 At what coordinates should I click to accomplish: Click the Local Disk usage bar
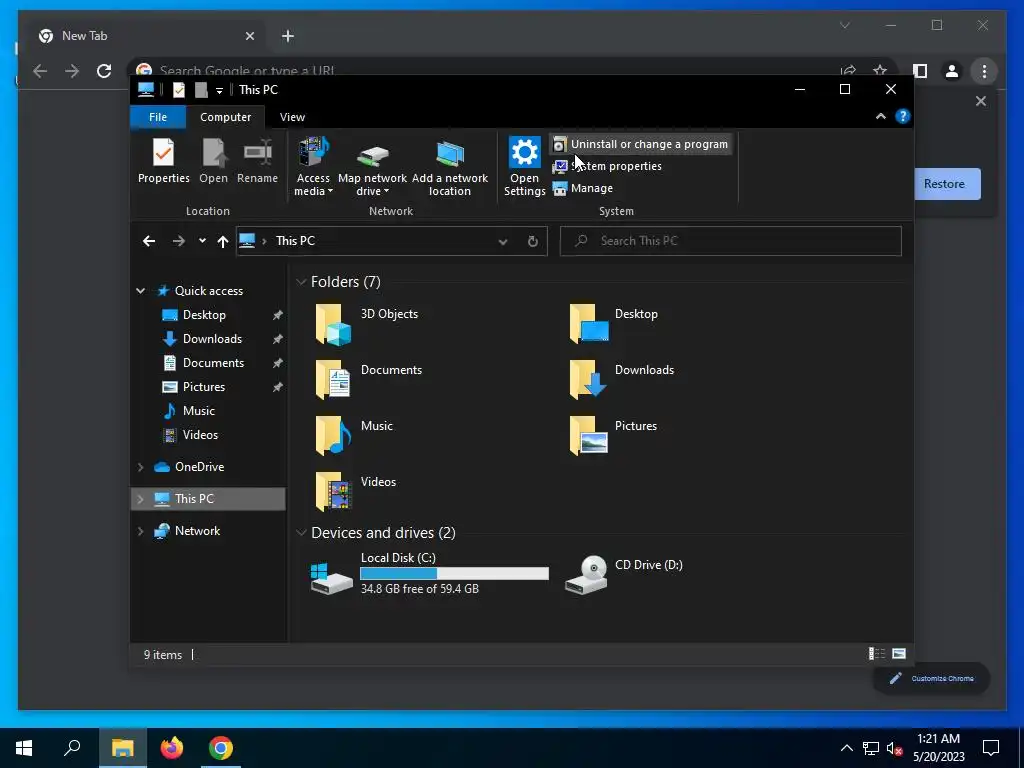click(x=455, y=573)
